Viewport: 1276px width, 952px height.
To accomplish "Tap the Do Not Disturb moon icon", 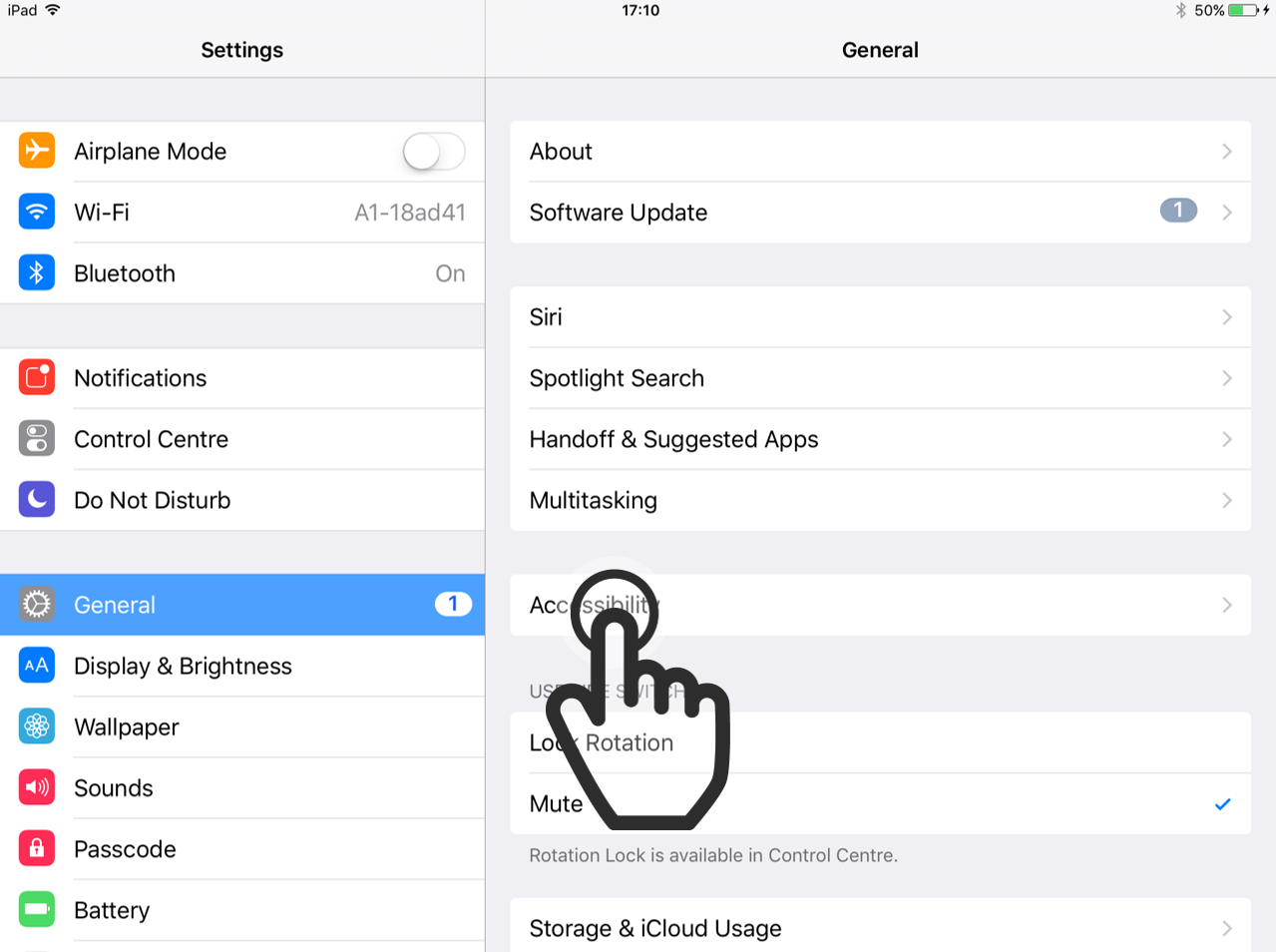I will coord(37,499).
